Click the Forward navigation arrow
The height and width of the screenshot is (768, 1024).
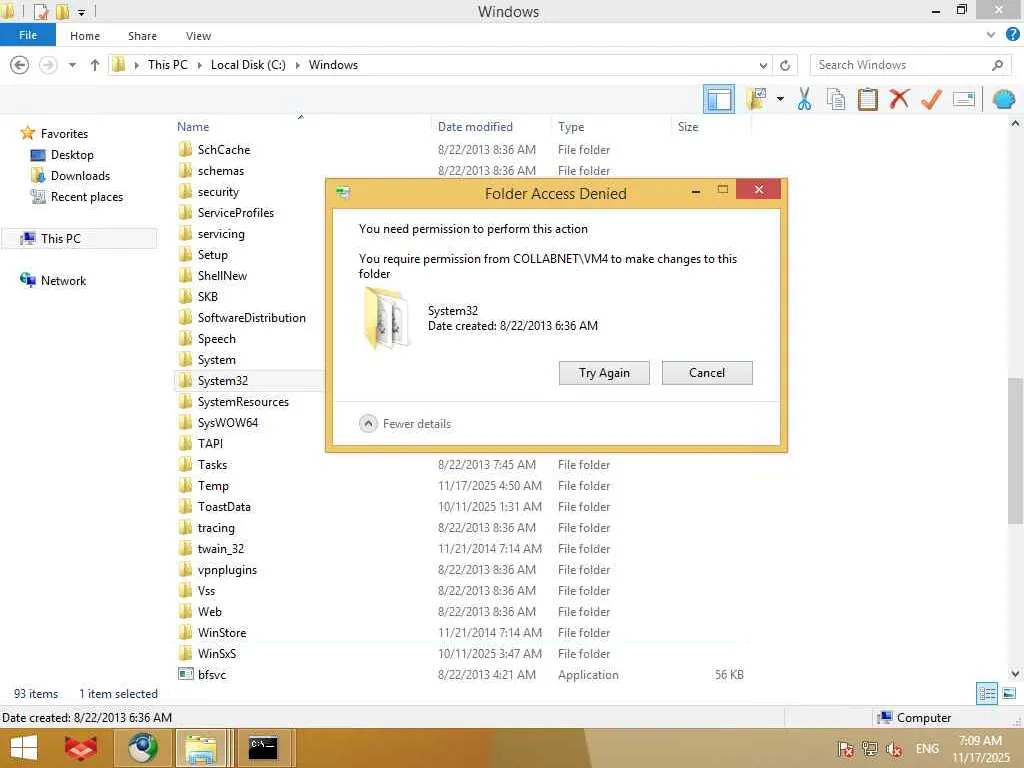point(48,65)
